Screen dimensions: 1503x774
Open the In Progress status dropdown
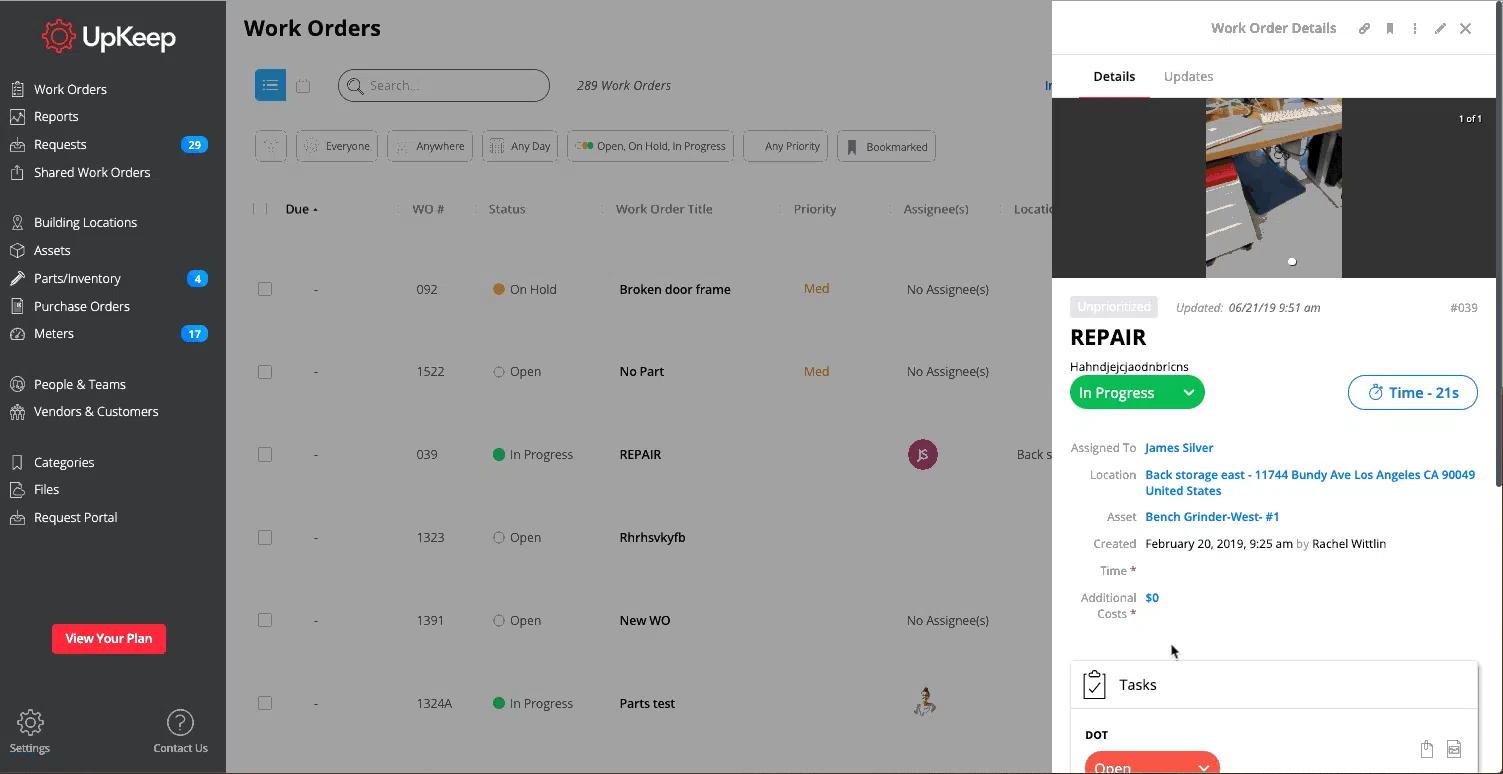pyautogui.click(x=1137, y=393)
